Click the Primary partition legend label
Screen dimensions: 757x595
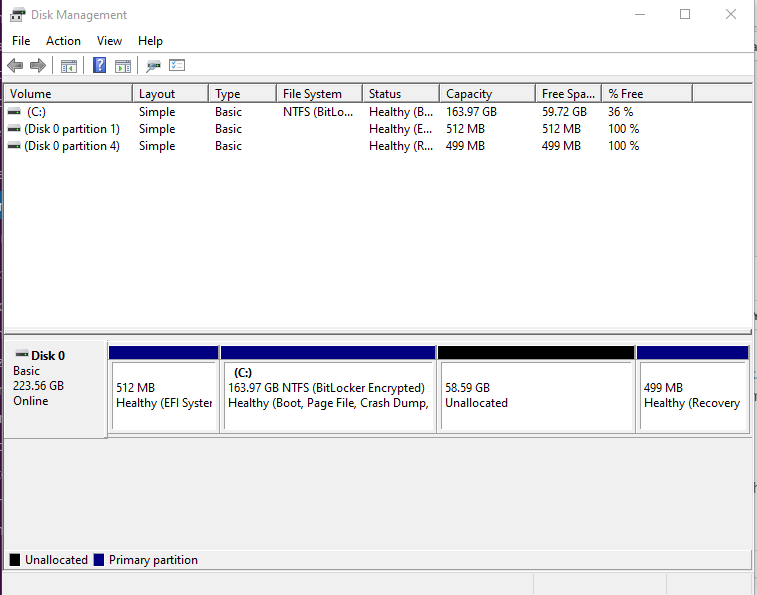pos(153,560)
